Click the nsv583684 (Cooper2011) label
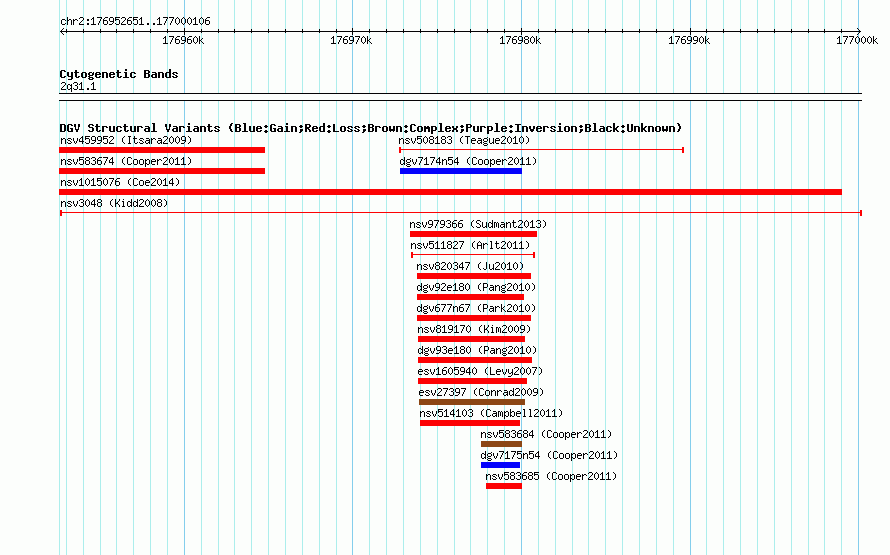The width and height of the screenshot is (890, 555). pos(546,434)
